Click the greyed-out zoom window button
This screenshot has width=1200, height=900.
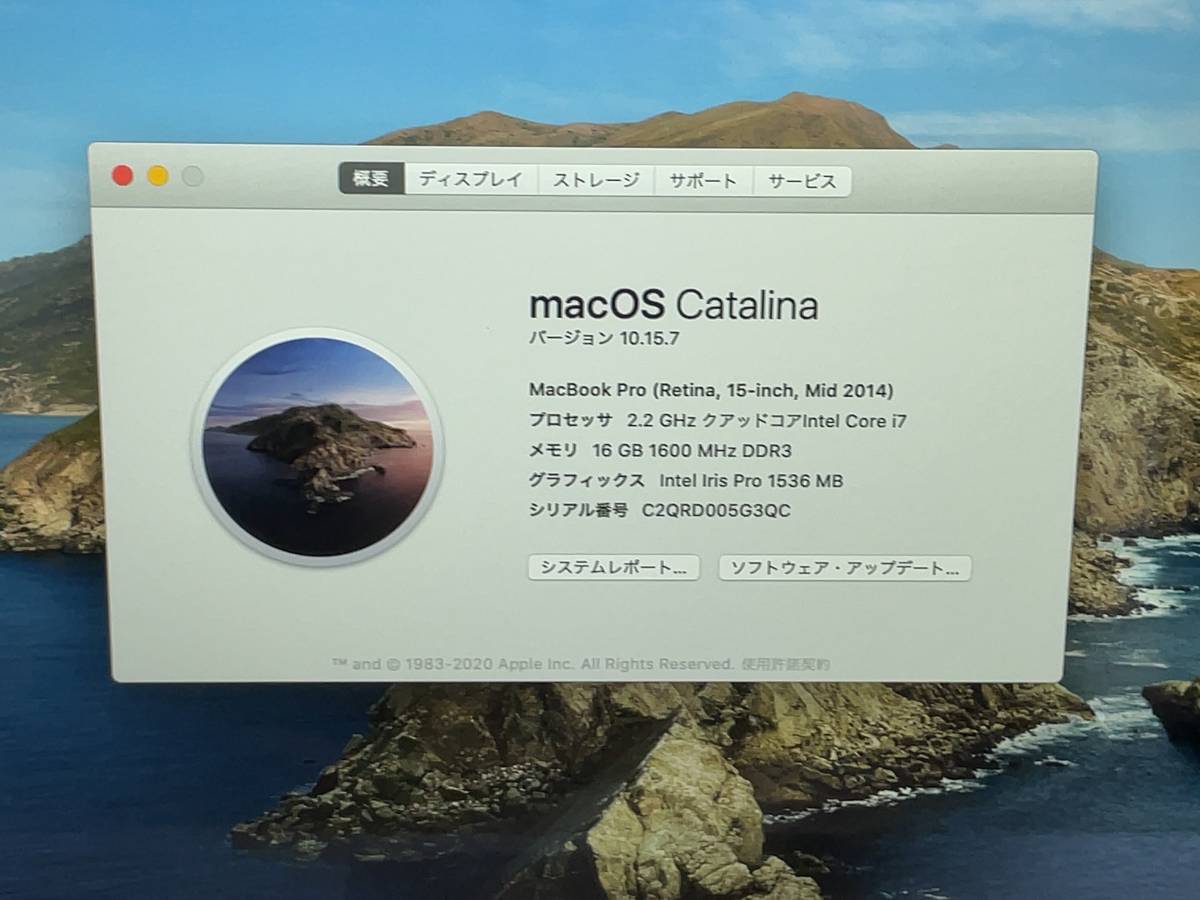[193, 177]
